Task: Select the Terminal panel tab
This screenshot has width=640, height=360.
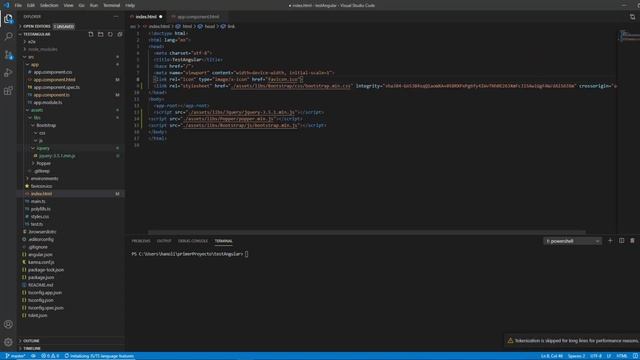Action: point(223,241)
